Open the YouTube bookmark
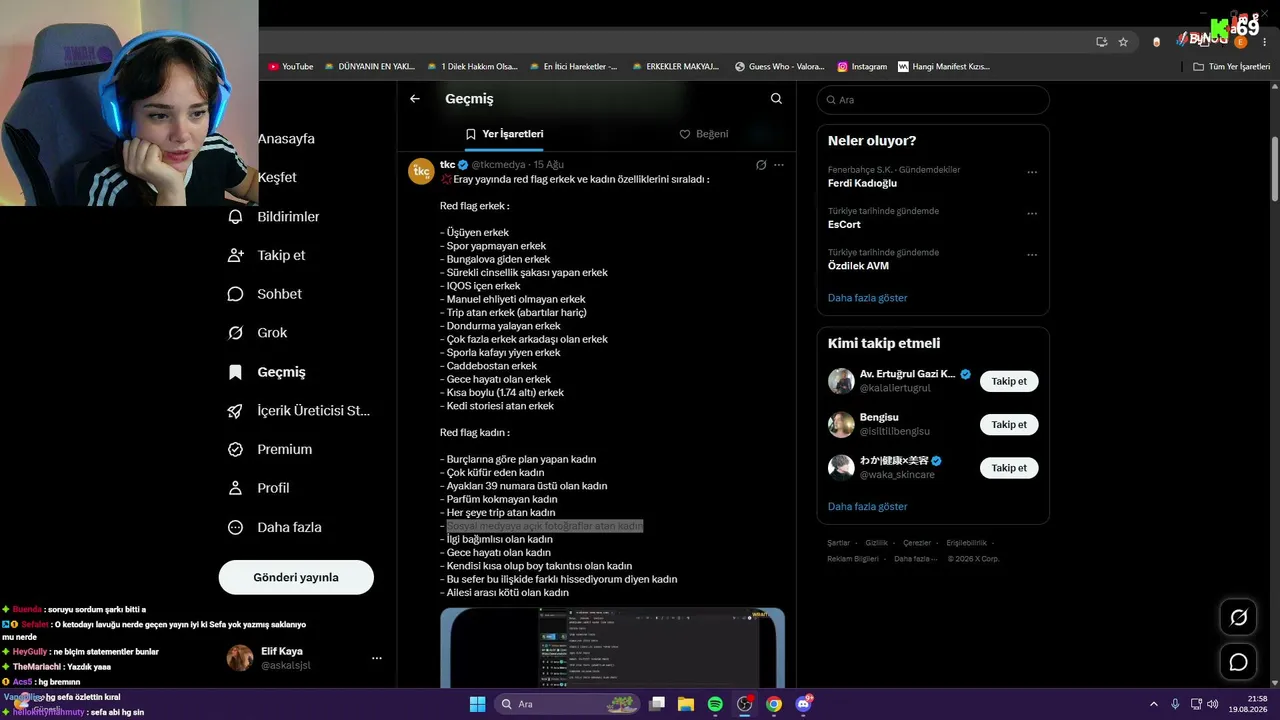The width and height of the screenshot is (1280, 720). tap(291, 67)
